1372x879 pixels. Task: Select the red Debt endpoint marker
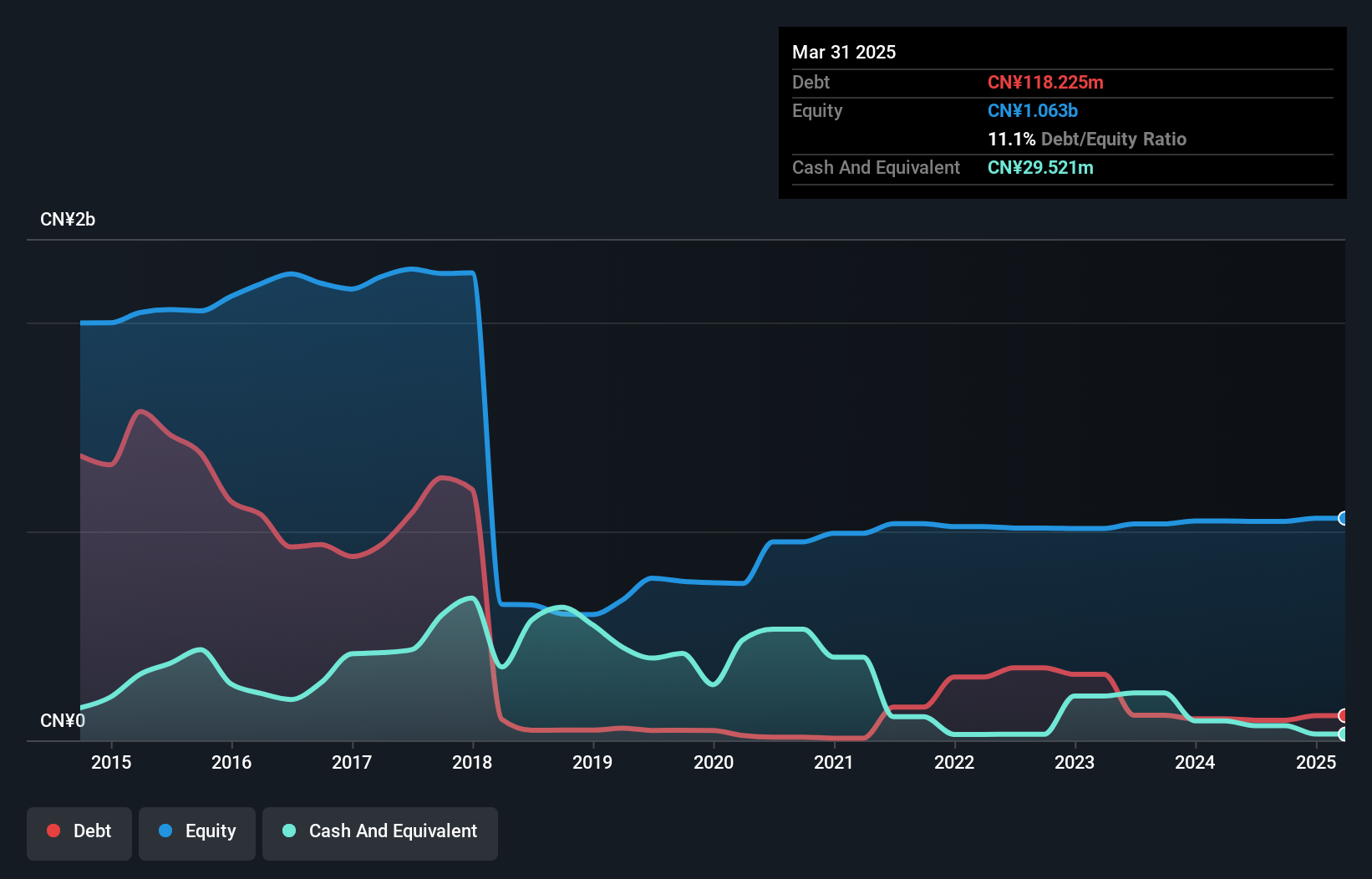1344,715
